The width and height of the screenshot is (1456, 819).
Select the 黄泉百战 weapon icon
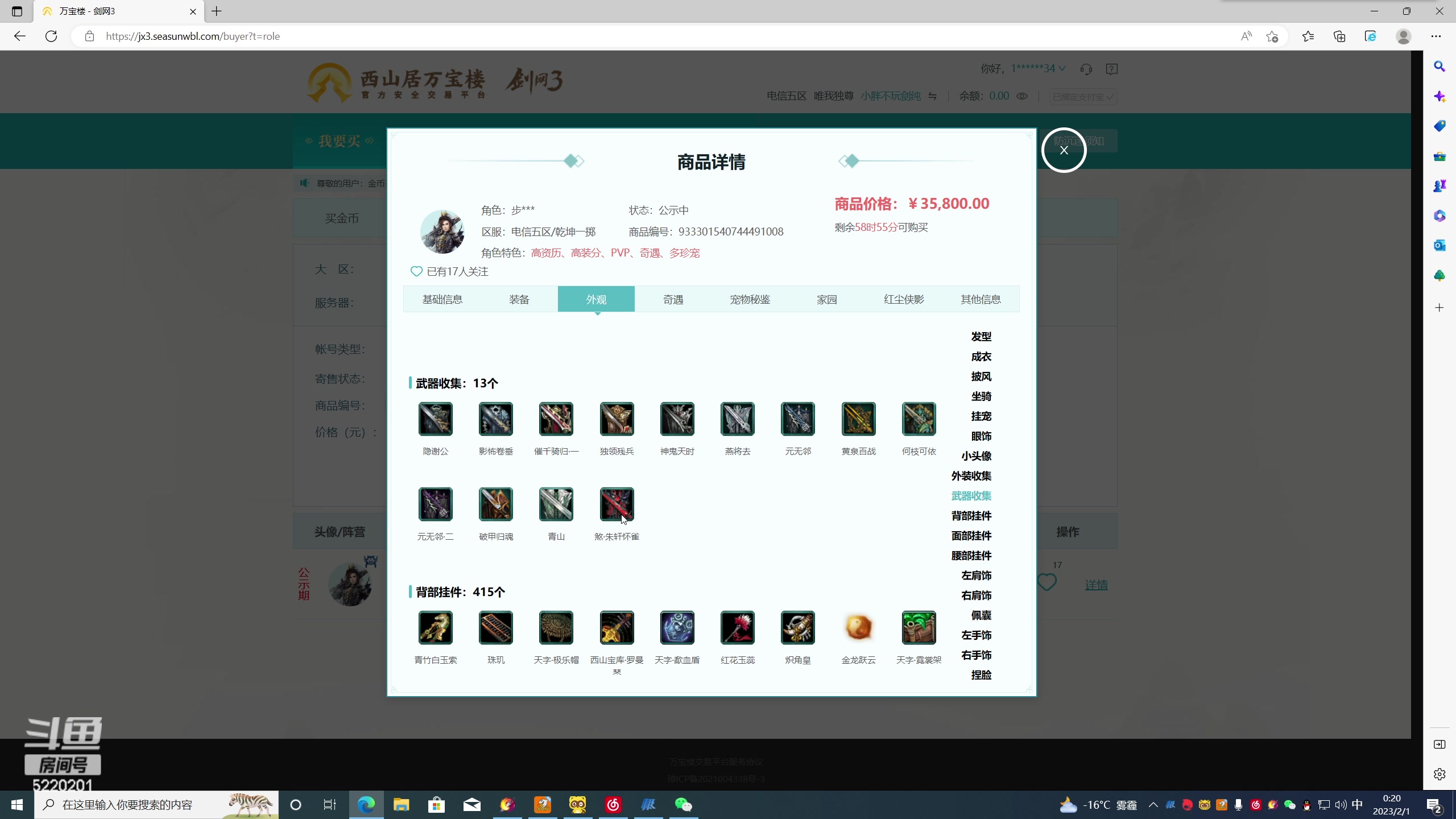click(858, 419)
